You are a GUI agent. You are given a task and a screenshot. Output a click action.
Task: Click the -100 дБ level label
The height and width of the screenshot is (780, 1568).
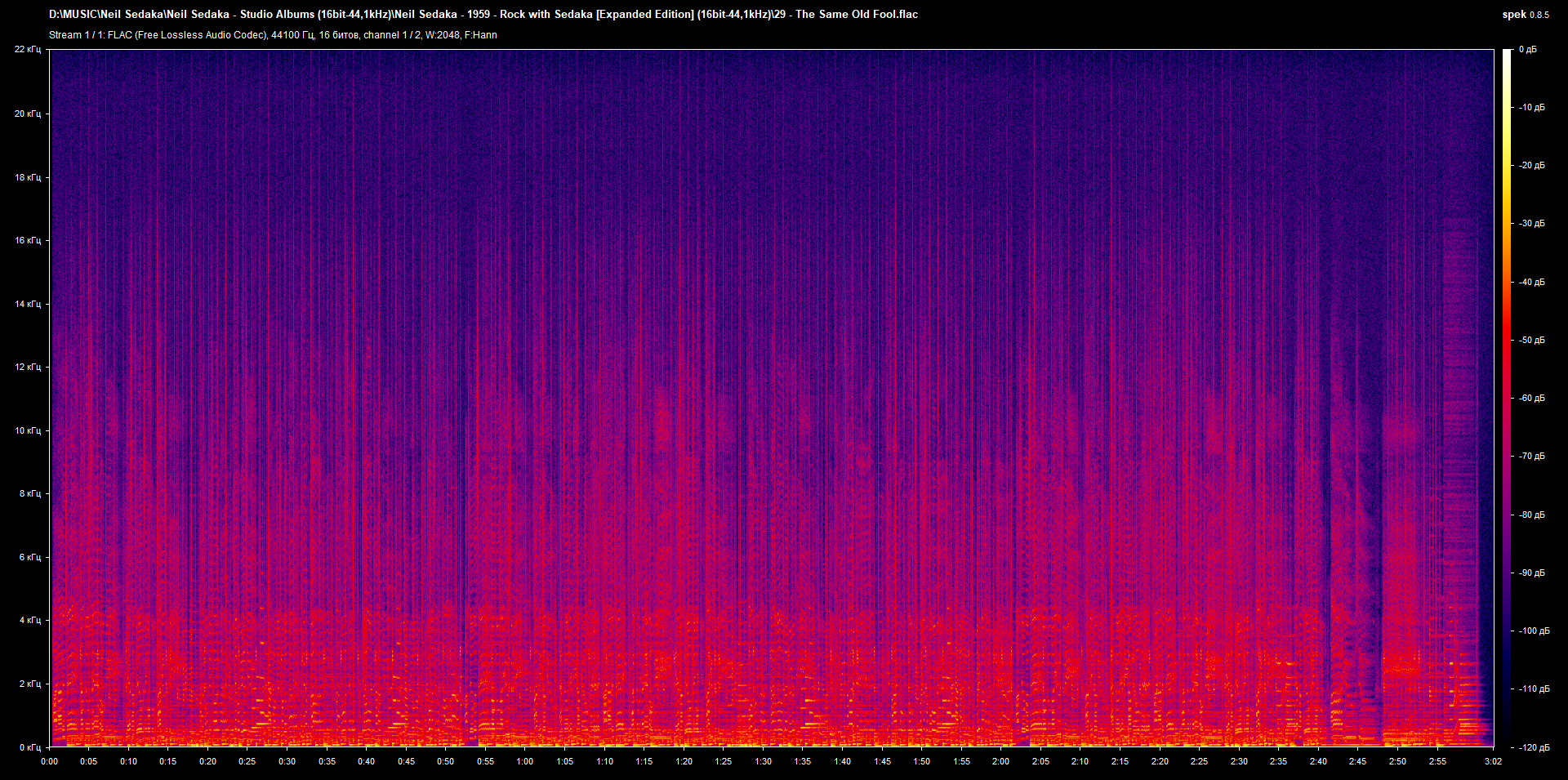(x=1534, y=631)
